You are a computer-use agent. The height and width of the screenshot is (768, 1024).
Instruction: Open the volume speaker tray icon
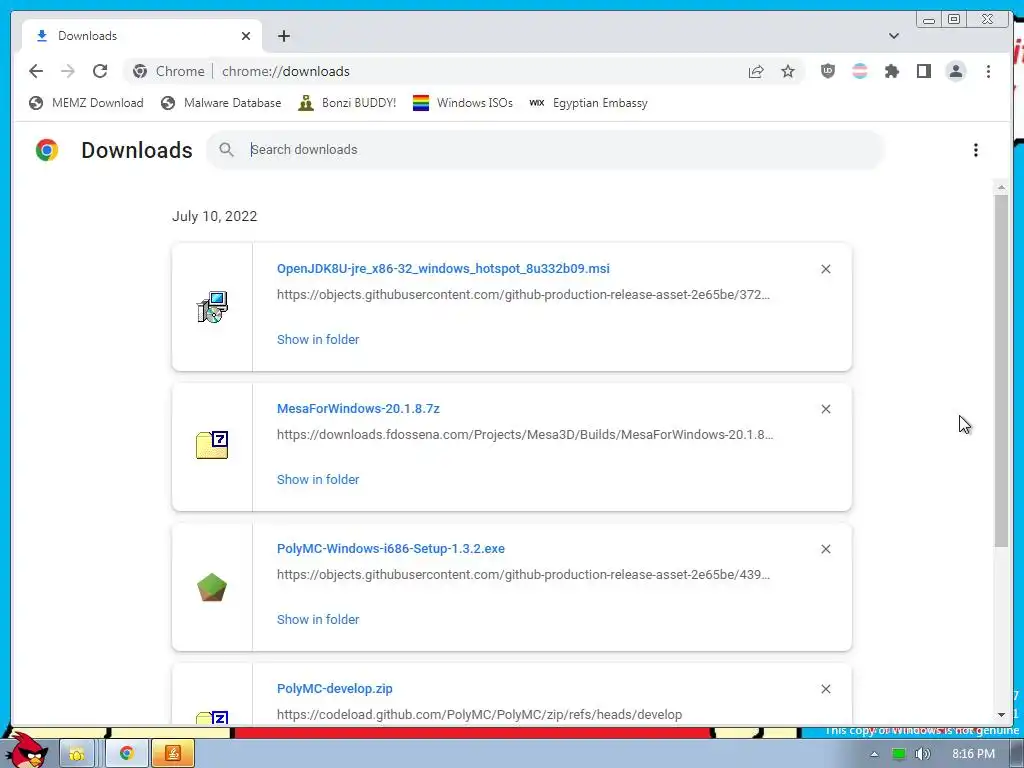922,754
